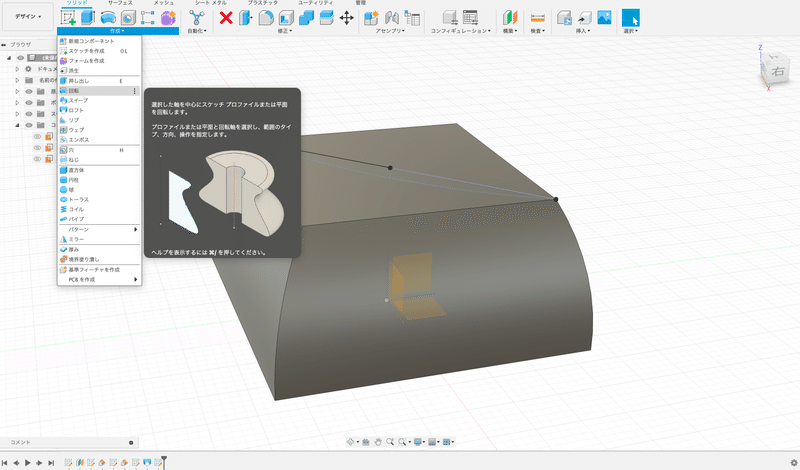Click the Hole toolbar icon
Viewport: 800px width, 470px height.
pyautogui.click(x=128, y=18)
